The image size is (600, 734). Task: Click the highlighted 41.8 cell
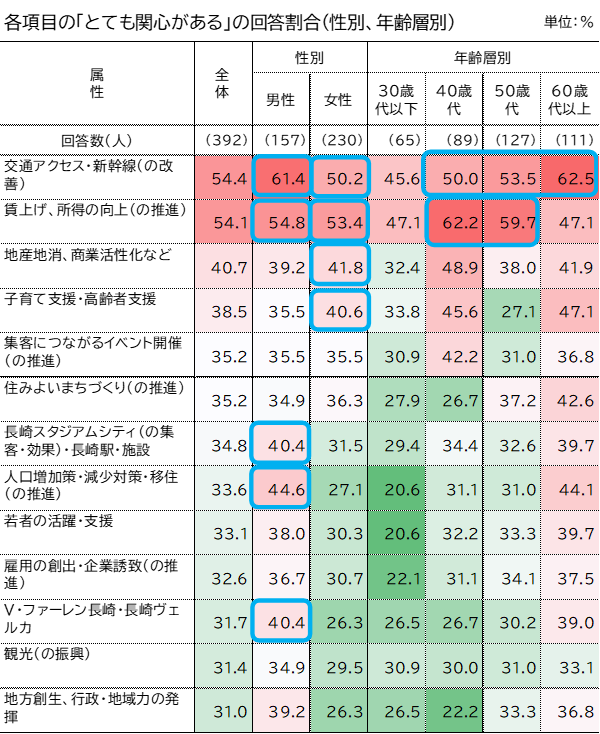point(339,267)
